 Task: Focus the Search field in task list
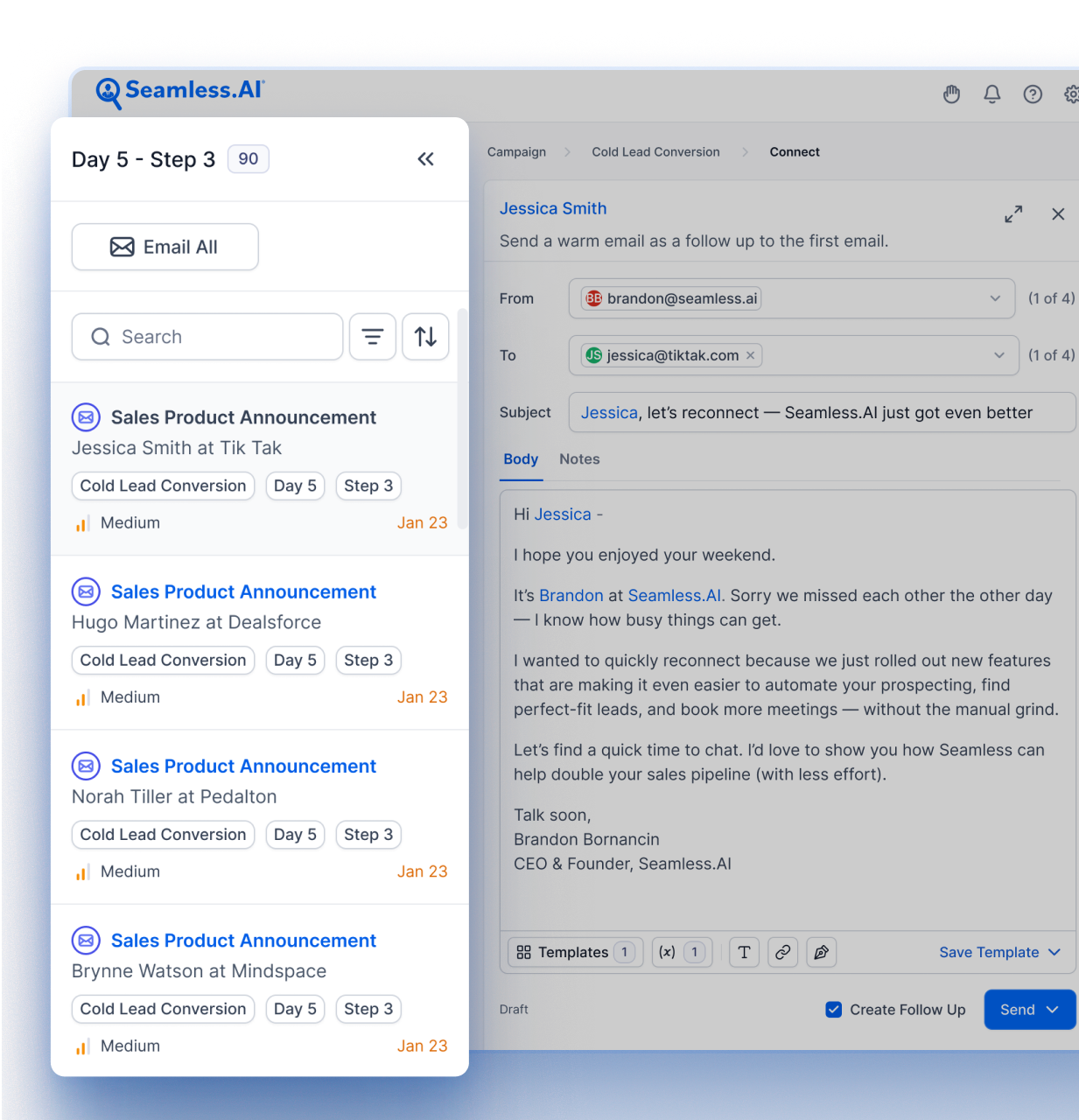point(207,337)
